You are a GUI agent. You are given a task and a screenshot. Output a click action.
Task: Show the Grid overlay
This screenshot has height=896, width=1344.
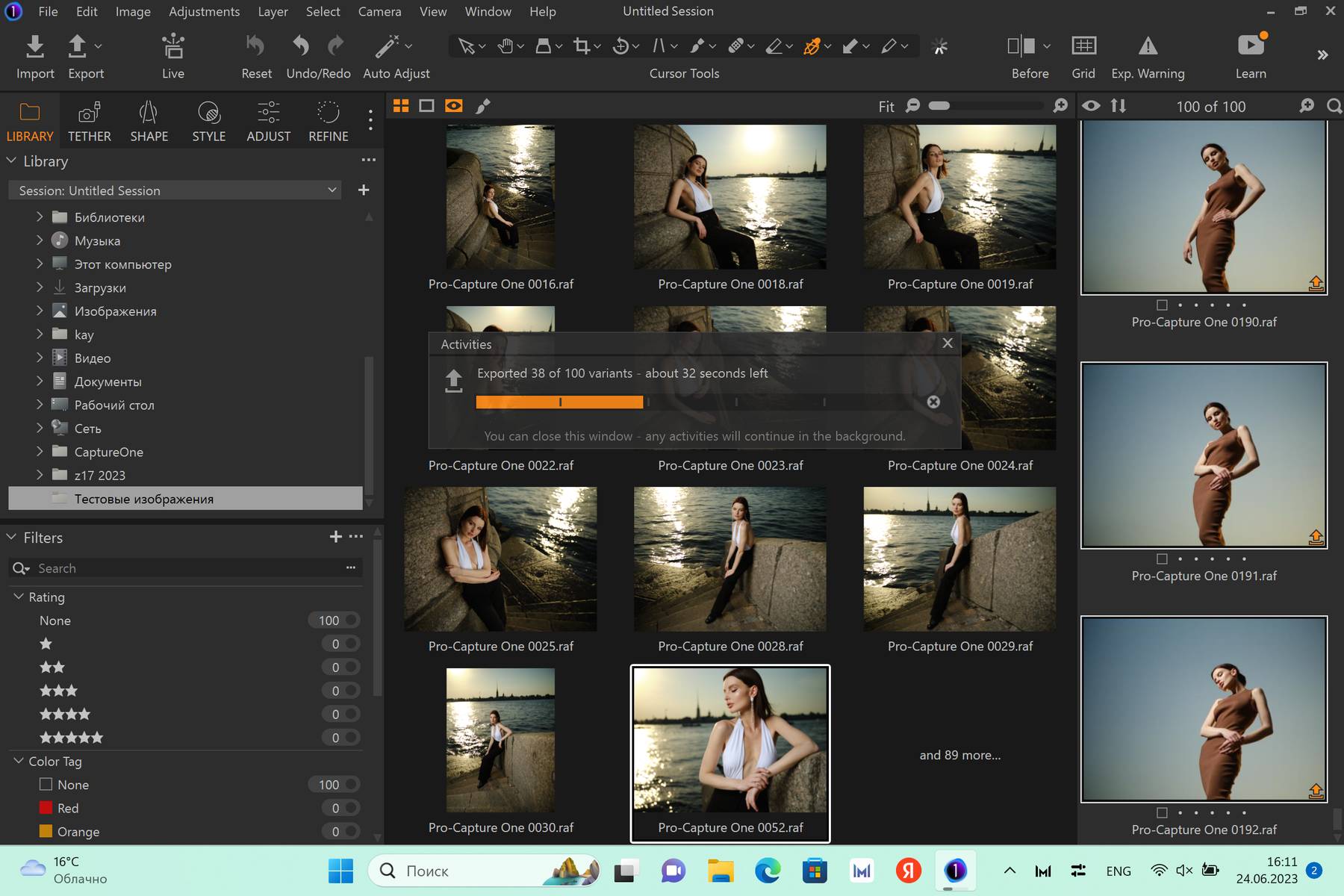pos(1083,47)
